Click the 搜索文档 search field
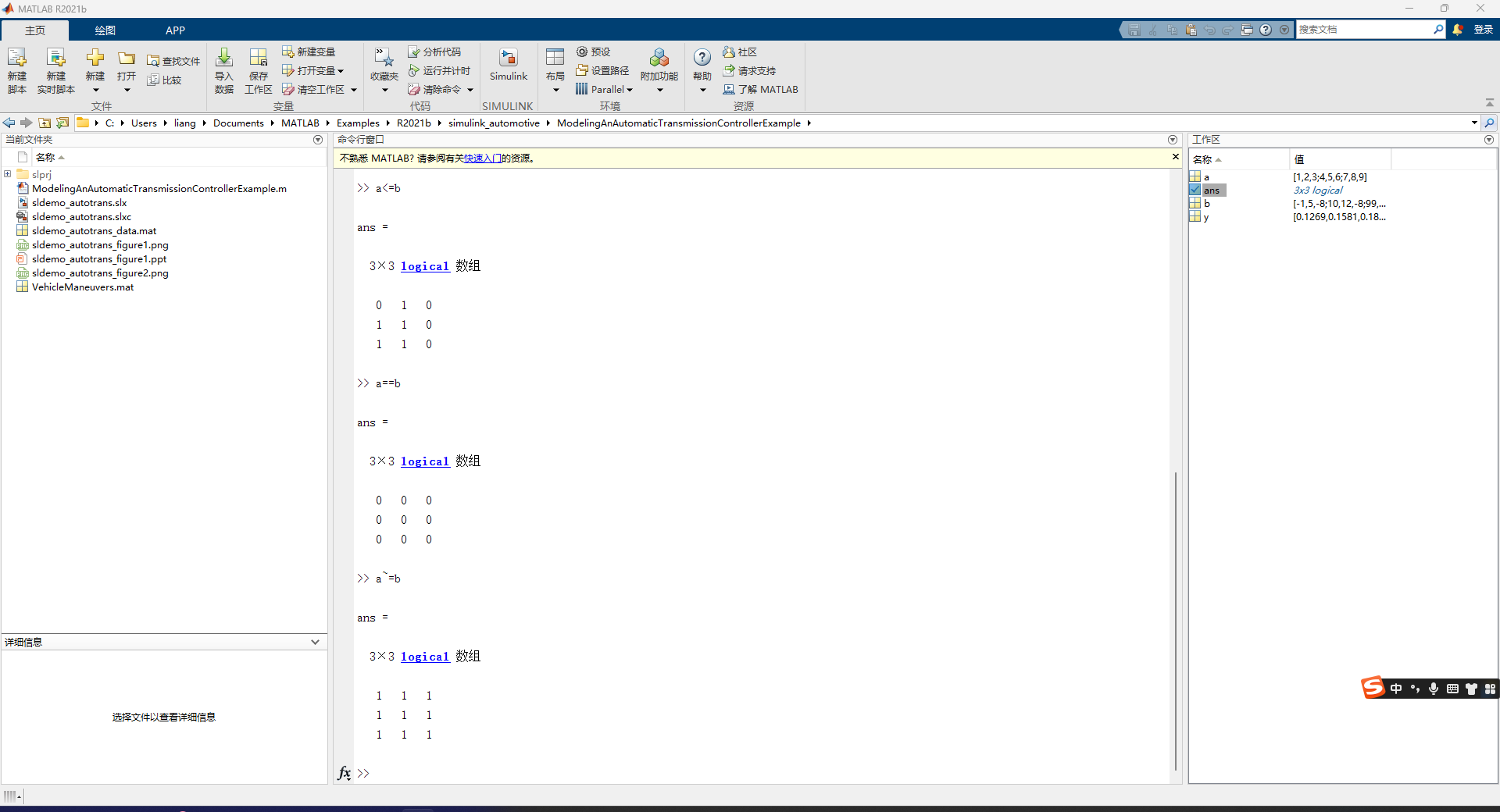Image resolution: width=1500 pixels, height=812 pixels. tap(1363, 30)
